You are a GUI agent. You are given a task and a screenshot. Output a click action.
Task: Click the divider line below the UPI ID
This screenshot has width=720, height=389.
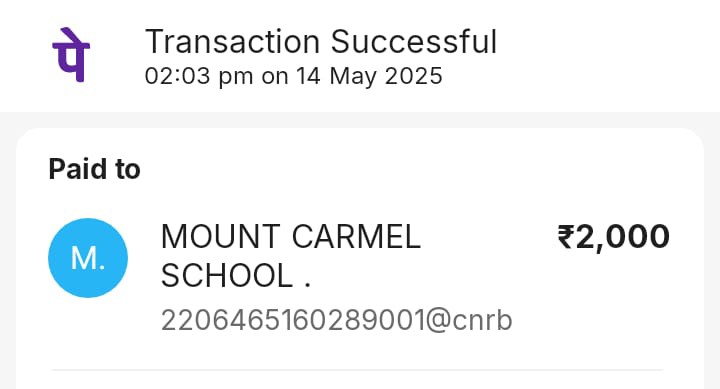(357, 369)
